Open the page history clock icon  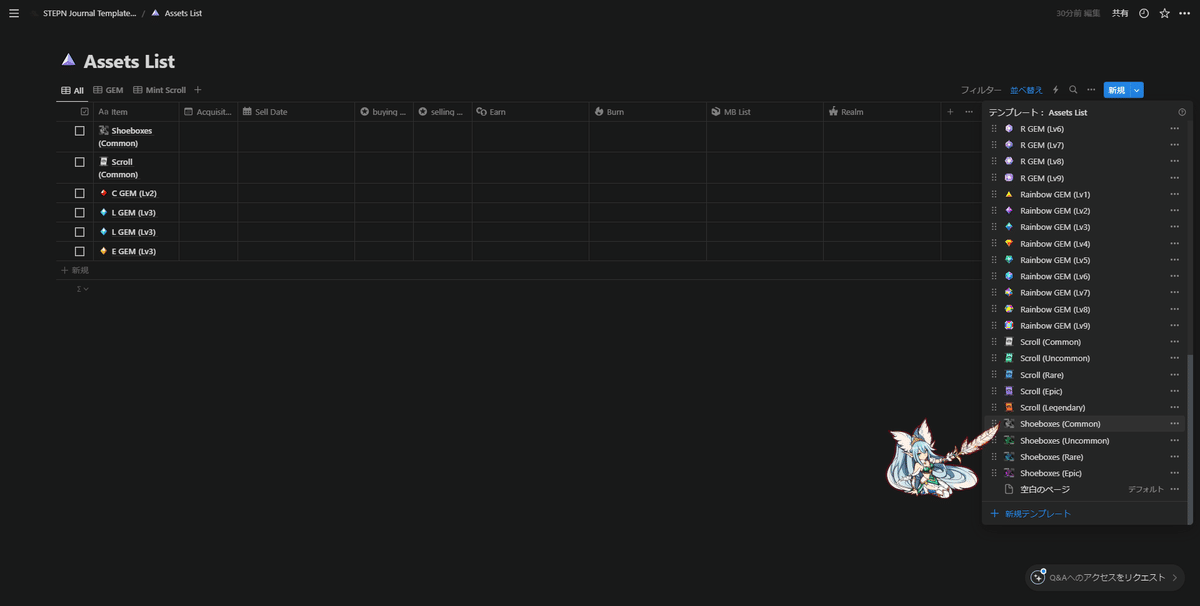pyautogui.click(x=1144, y=13)
